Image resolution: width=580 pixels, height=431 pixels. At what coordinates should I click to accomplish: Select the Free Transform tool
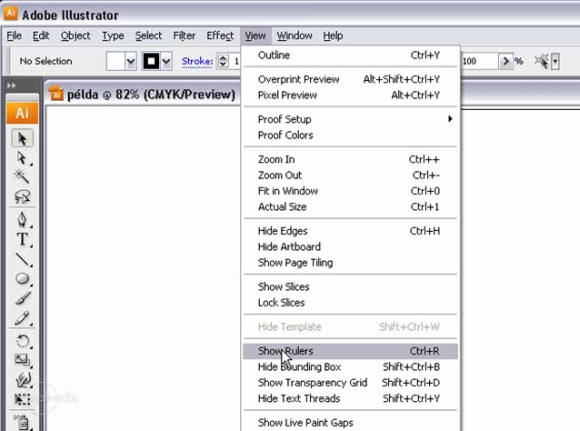point(22,399)
